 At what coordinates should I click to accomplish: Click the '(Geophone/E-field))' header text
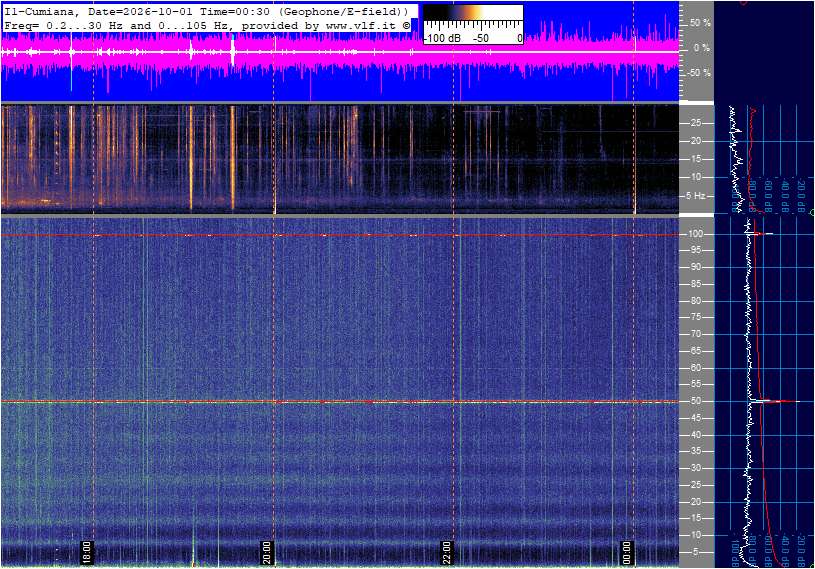coord(344,11)
